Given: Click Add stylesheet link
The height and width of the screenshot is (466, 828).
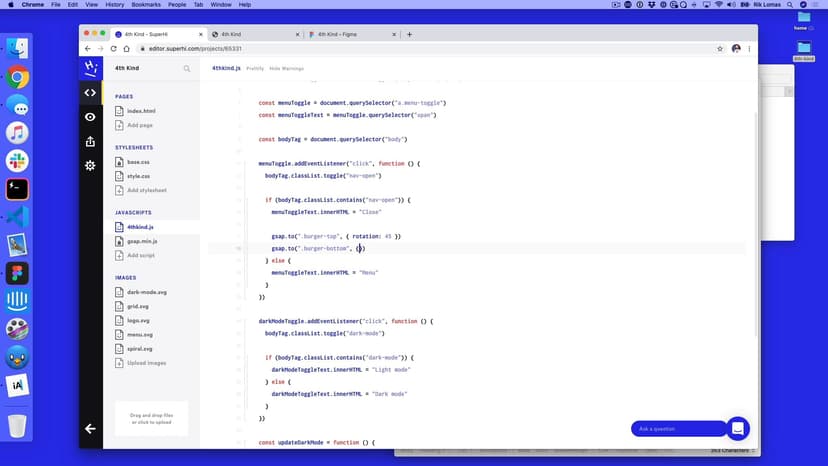Looking at the screenshot, I should coord(146,190).
